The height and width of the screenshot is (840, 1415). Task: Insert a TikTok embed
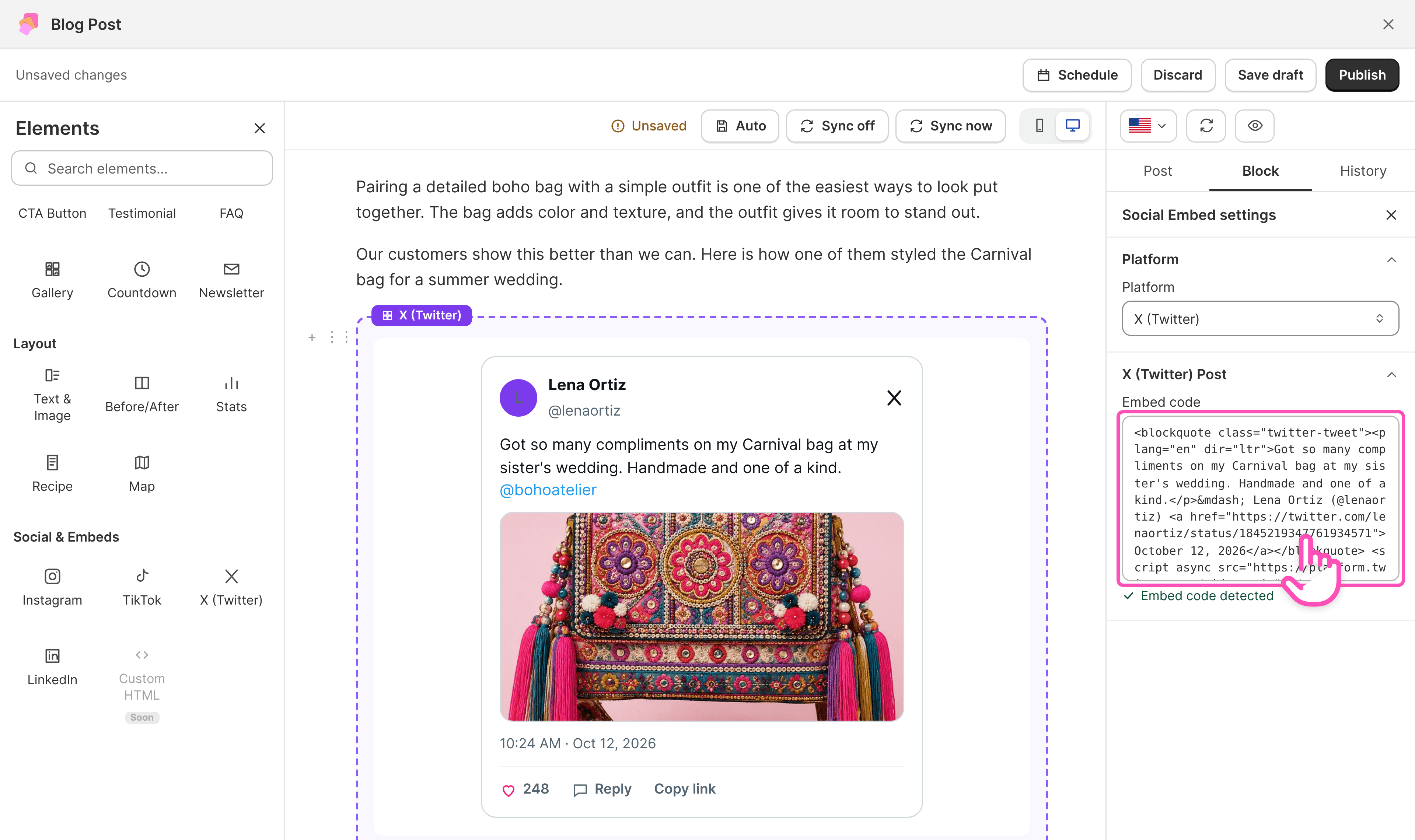[141, 588]
